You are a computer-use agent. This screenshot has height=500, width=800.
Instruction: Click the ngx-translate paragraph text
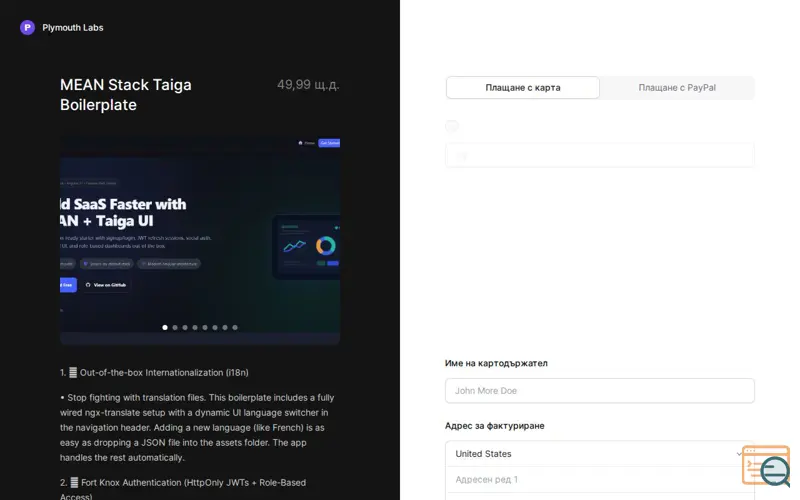point(197,428)
